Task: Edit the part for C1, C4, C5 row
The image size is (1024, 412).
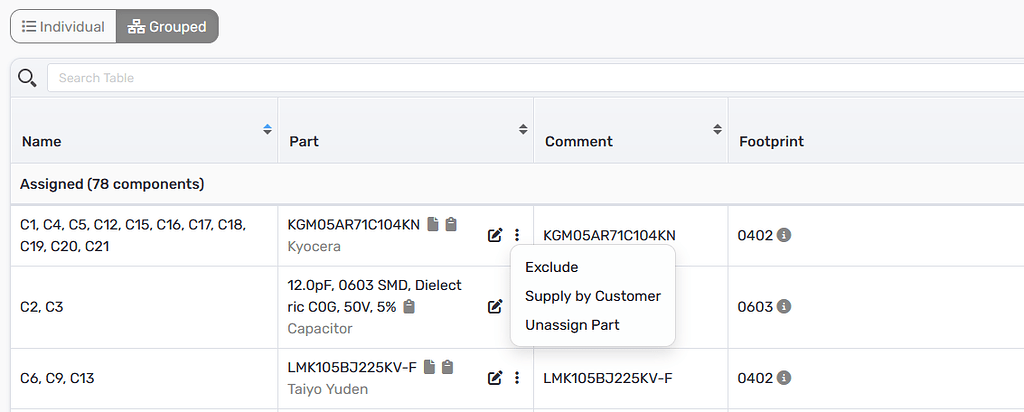Action: click(x=495, y=235)
